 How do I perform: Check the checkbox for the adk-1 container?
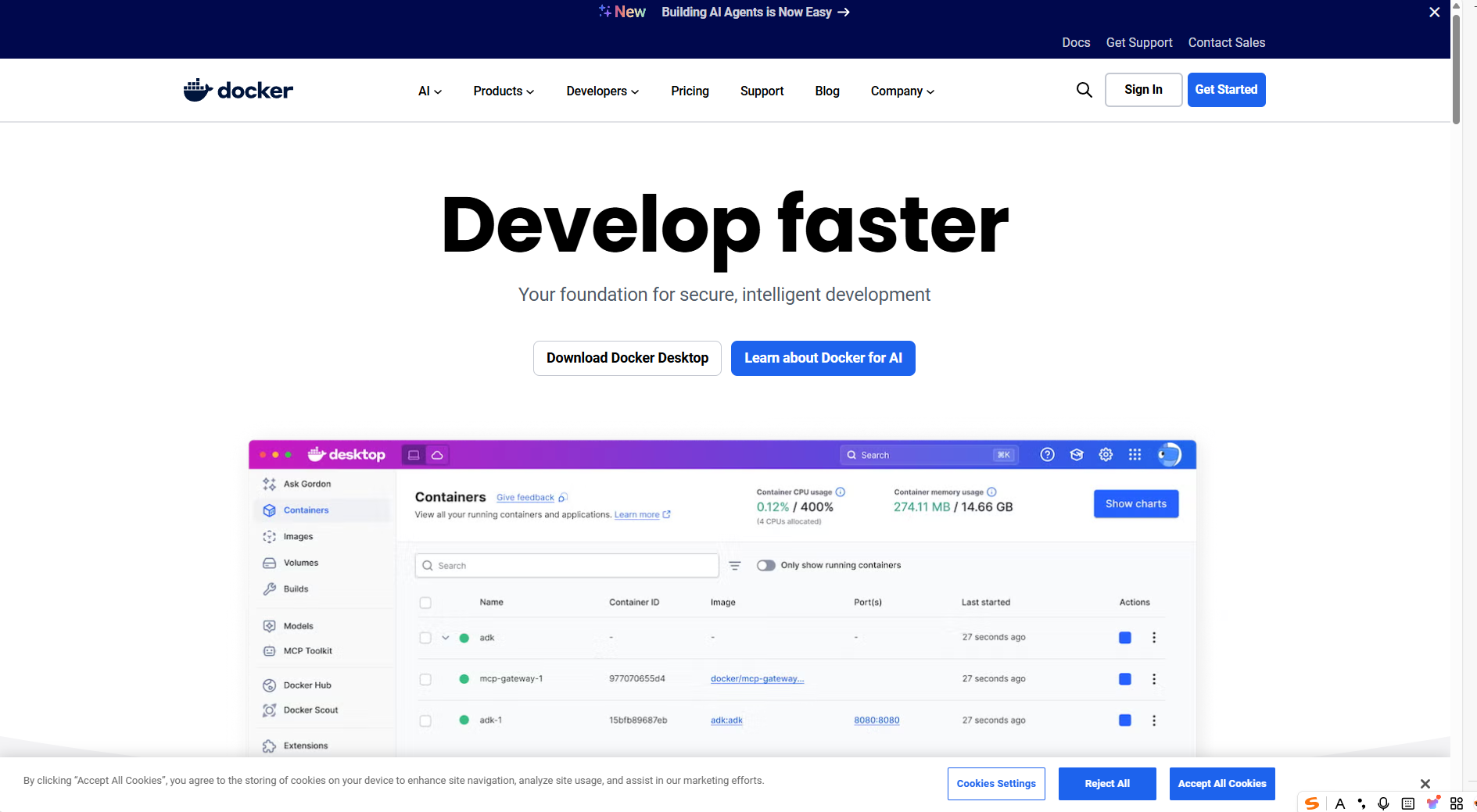click(425, 721)
